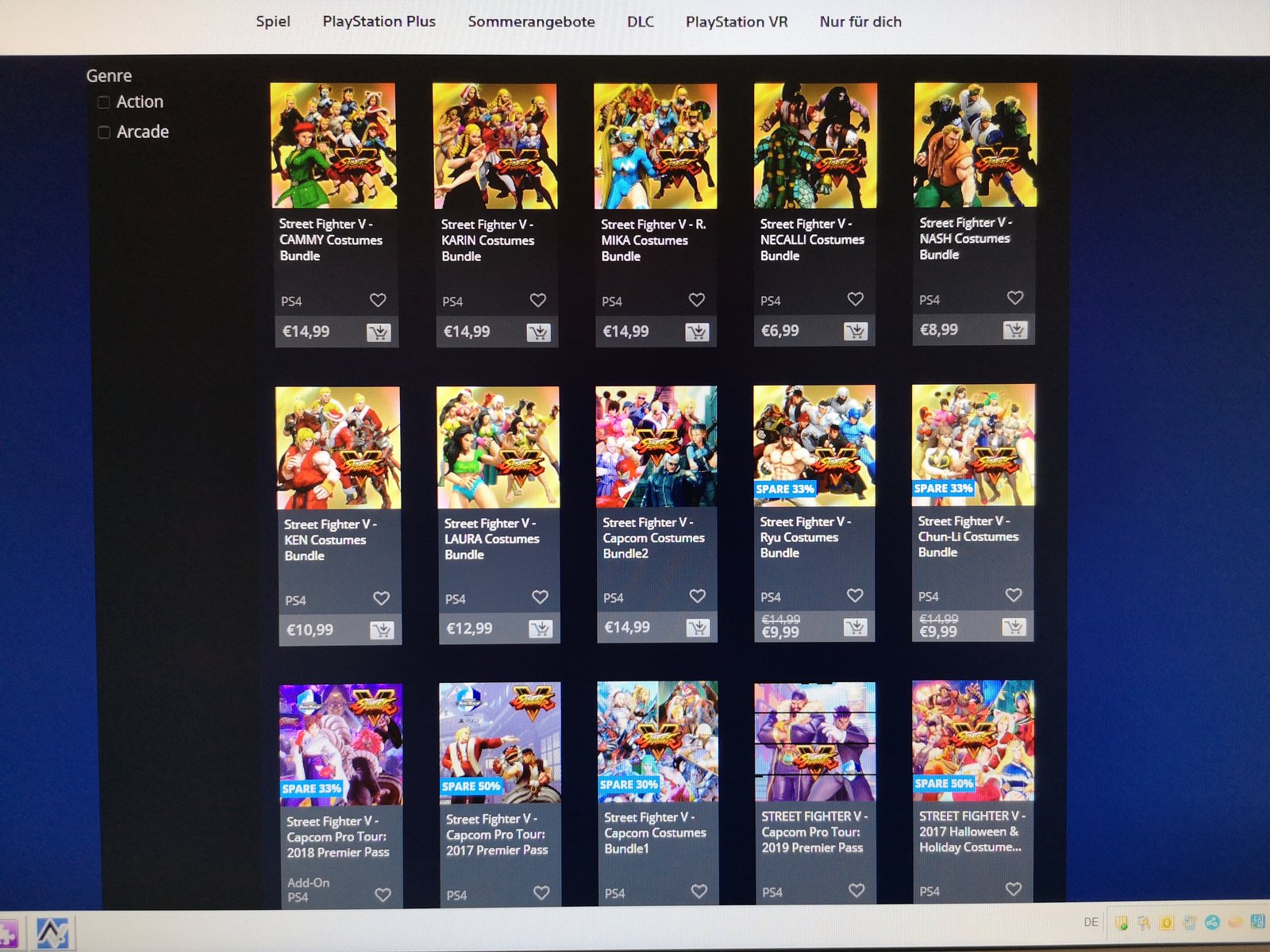The image size is (1270, 952).
Task: Favorite Capcom Costumes Bundle1 with the heart
Action: pos(698,891)
